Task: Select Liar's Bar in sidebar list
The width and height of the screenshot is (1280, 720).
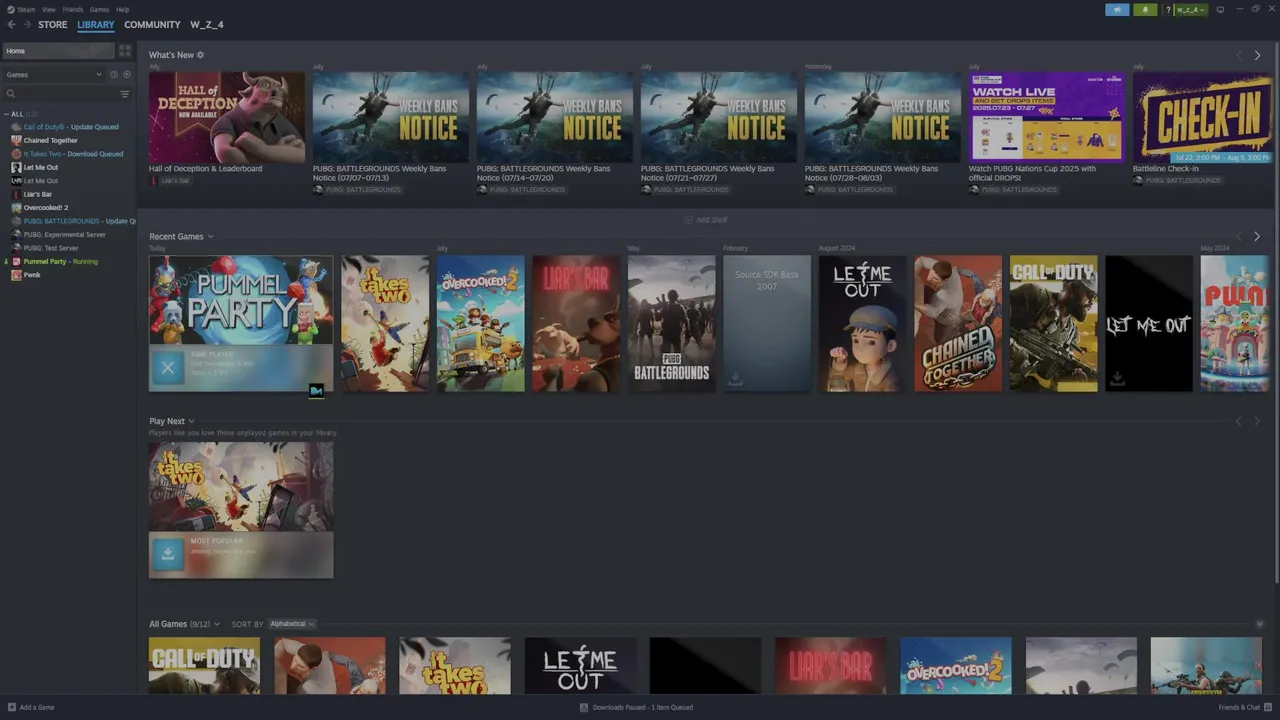Action: [38, 194]
